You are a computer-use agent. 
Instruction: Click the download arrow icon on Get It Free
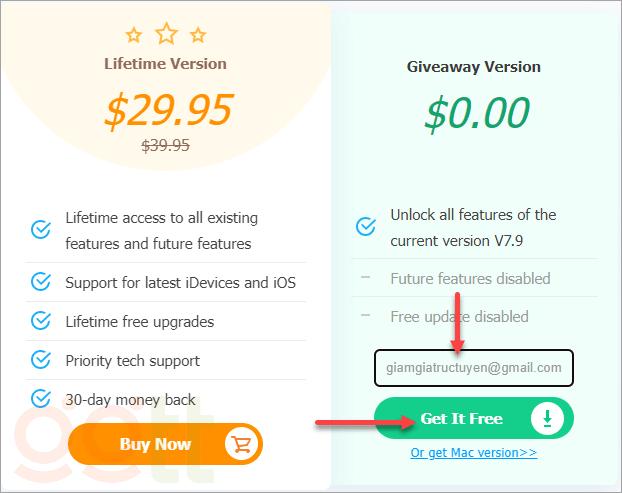pyautogui.click(x=547, y=419)
